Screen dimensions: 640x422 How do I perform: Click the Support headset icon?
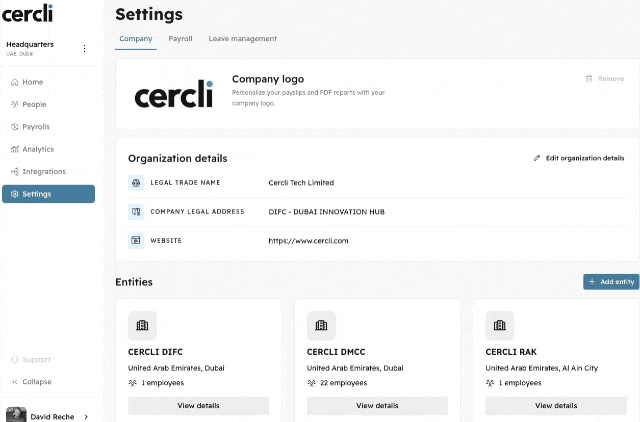click(x=15, y=360)
